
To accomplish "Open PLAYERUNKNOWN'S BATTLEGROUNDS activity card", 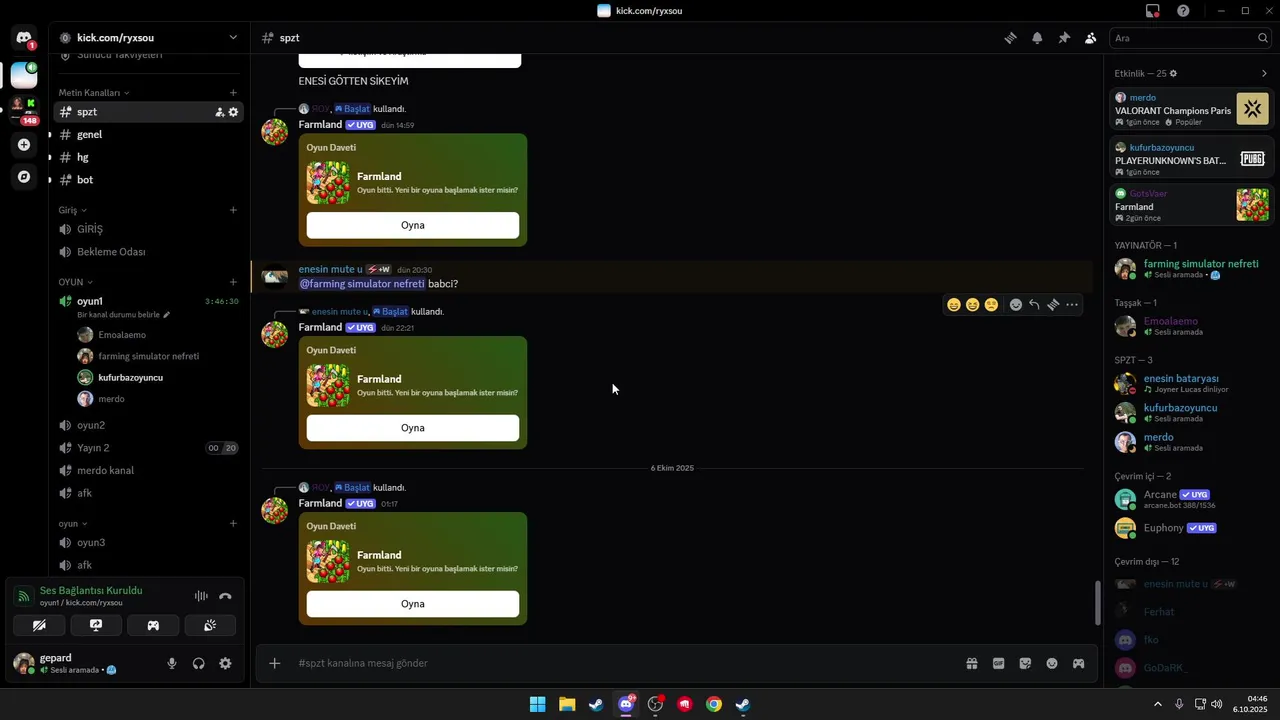I will click(x=1190, y=158).
